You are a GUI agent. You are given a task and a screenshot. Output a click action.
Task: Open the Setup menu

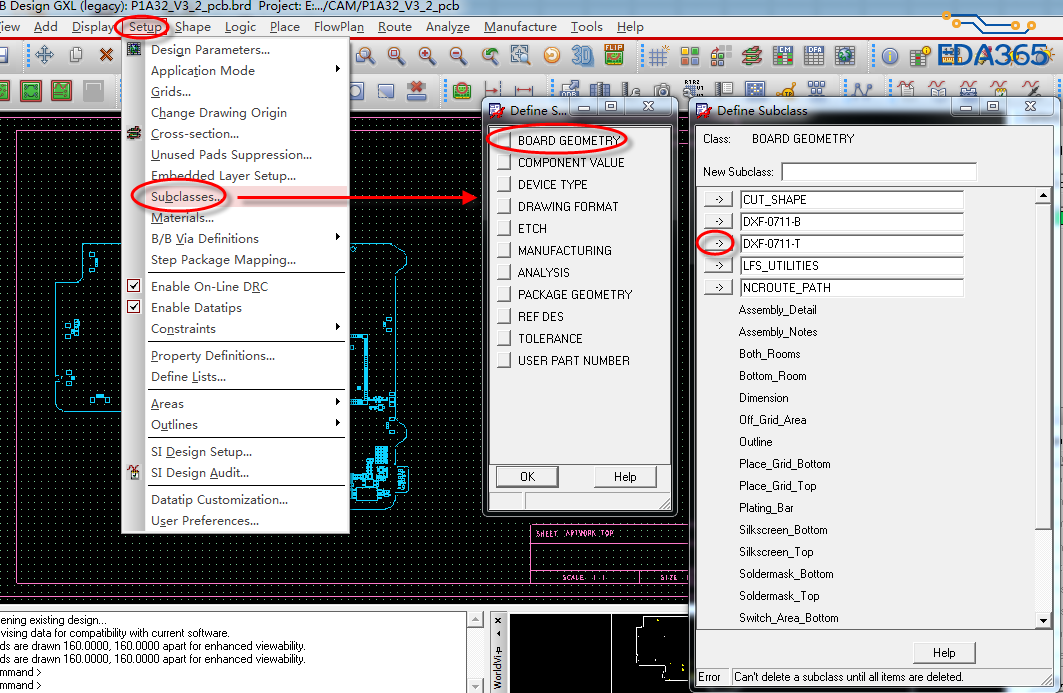coord(145,27)
